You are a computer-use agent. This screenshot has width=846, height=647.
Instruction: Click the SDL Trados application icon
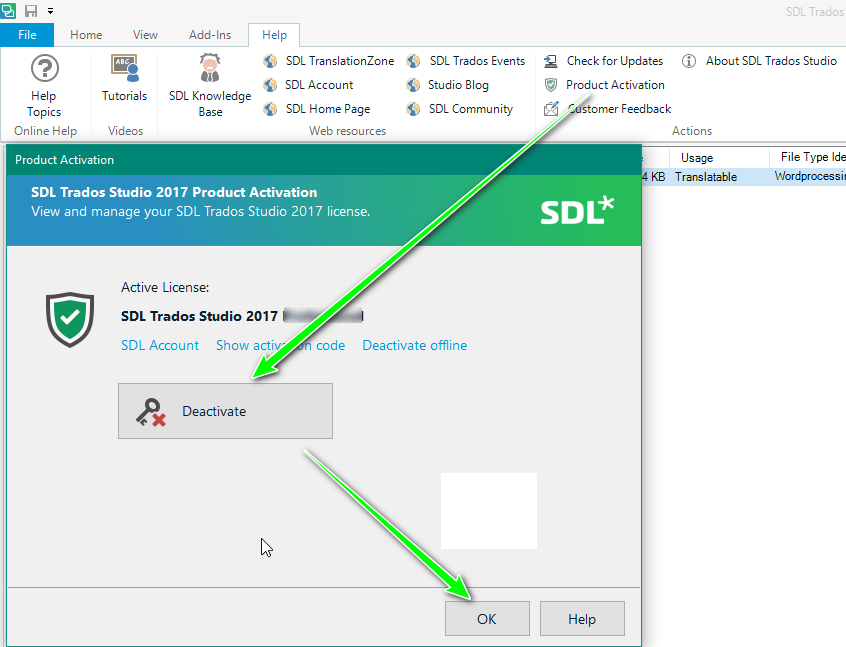tap(9, 10)
